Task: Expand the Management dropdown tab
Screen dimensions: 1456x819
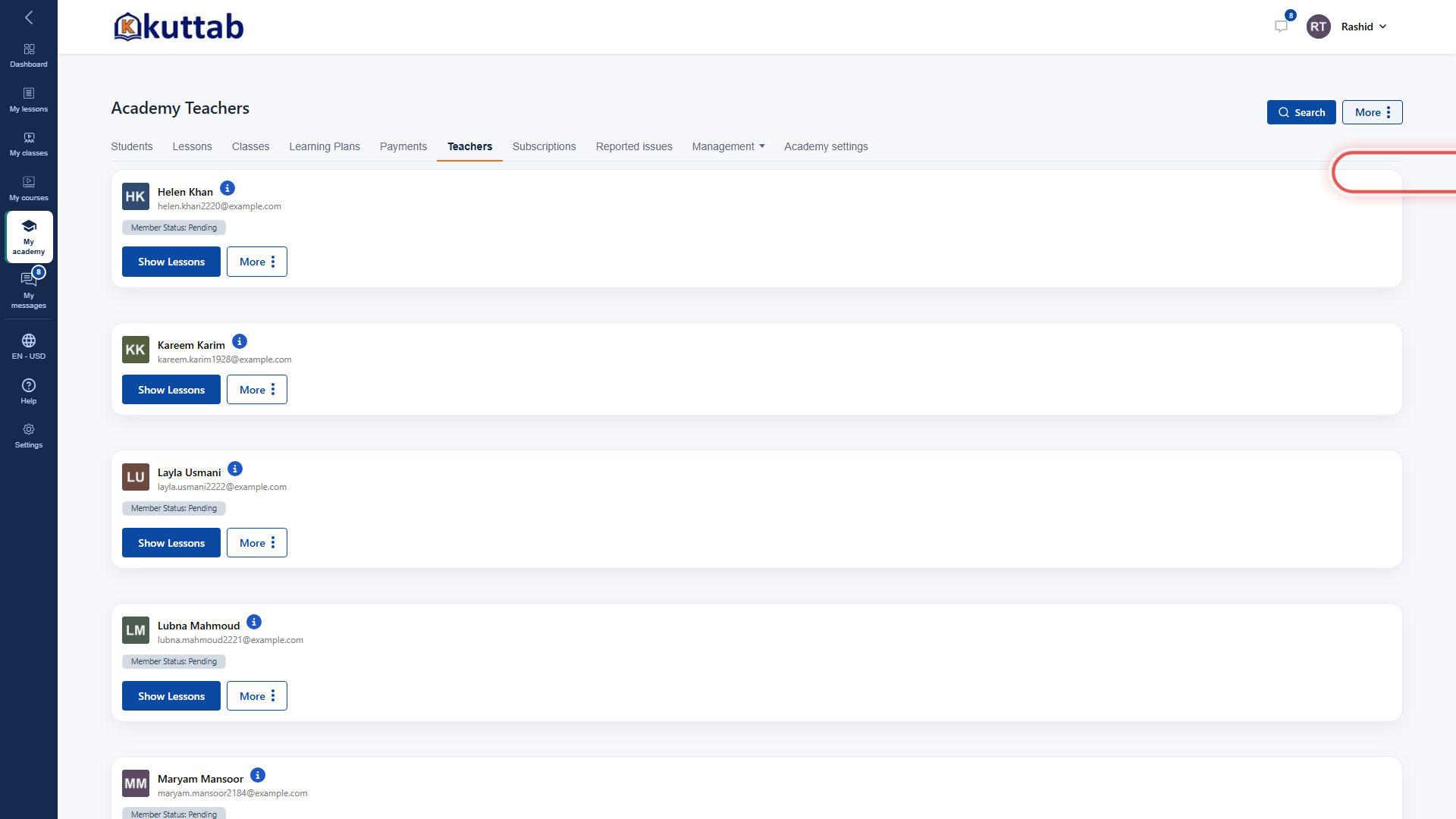Action: (728, 146)
